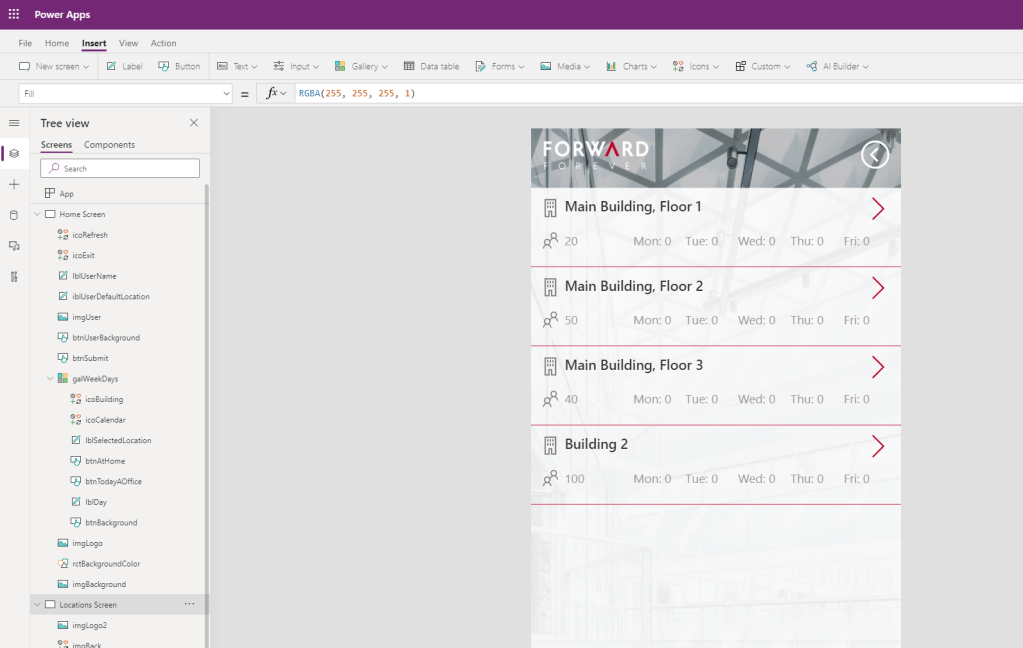Click the Search field in Tree view
Image resolution: width=1023 pixels, height=648 pixels.
click(x=120, y=168)
